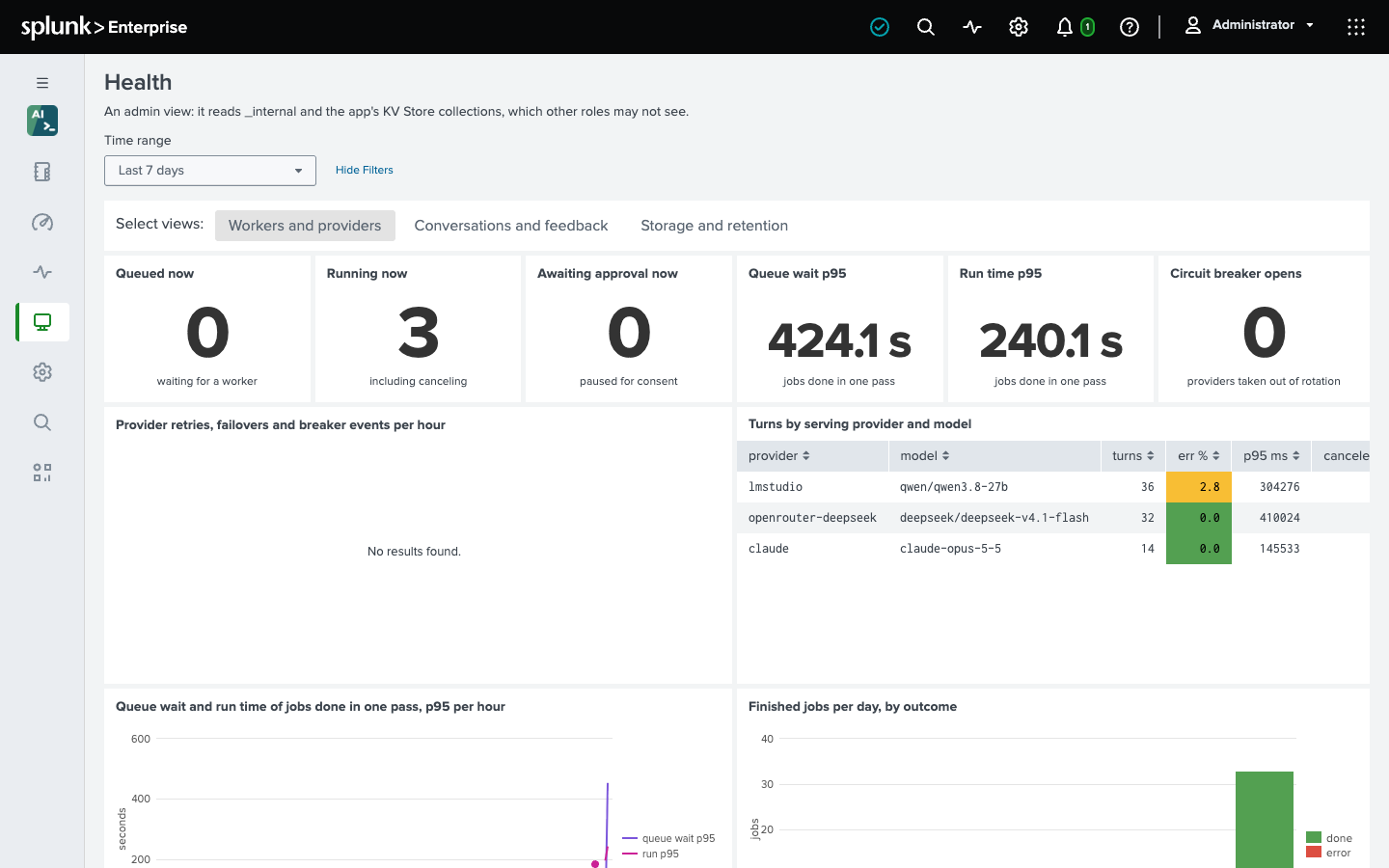Open the top bar activity icon
Viewport: 1389px width, 868px height.
click(x=972, y=27)
